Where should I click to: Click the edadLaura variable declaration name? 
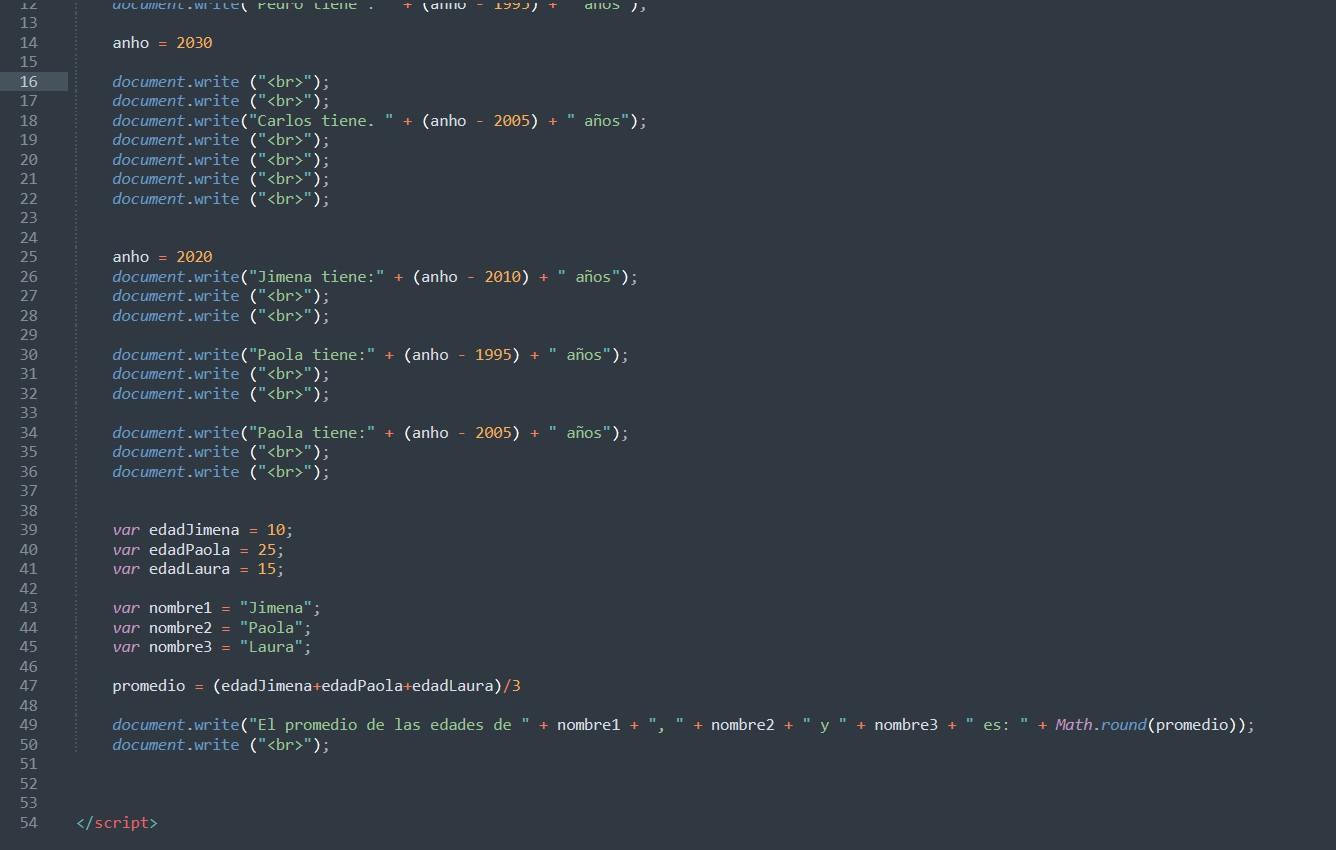click(190, 569)
